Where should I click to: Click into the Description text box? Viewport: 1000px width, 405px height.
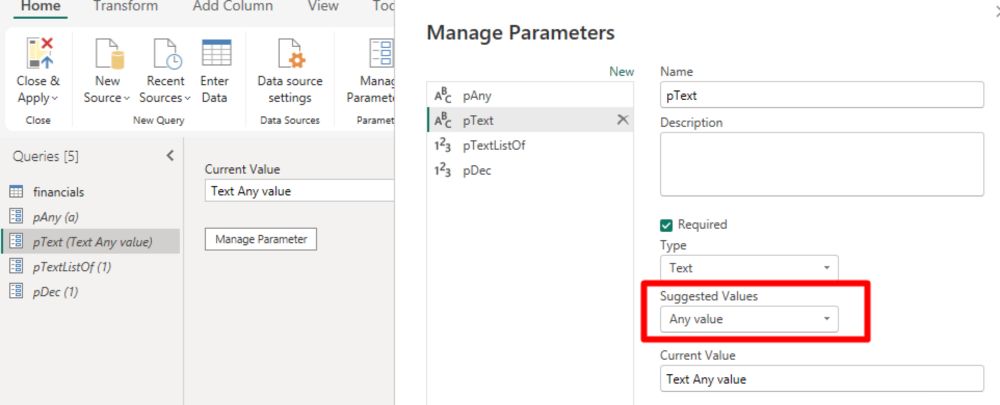(821, 163)
